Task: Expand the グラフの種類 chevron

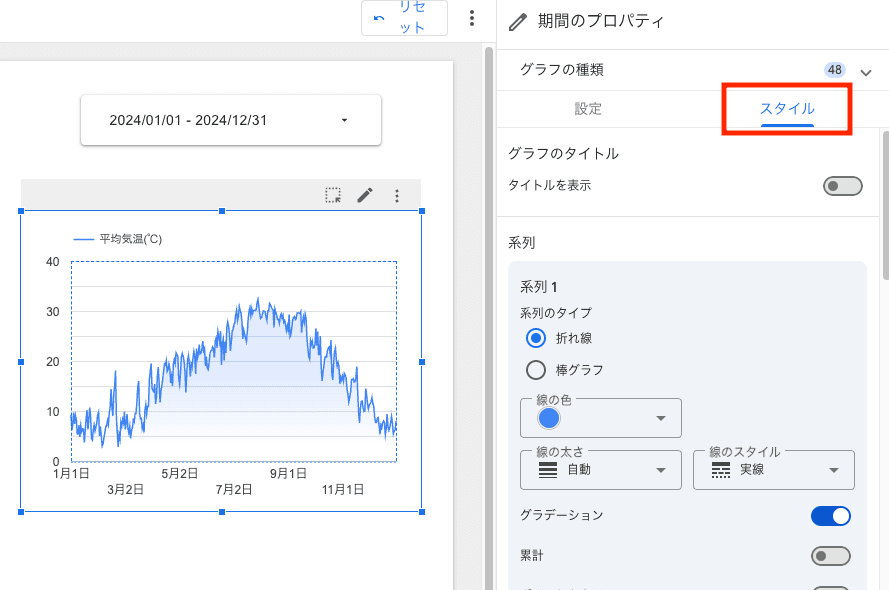Action: pos(865,71)
